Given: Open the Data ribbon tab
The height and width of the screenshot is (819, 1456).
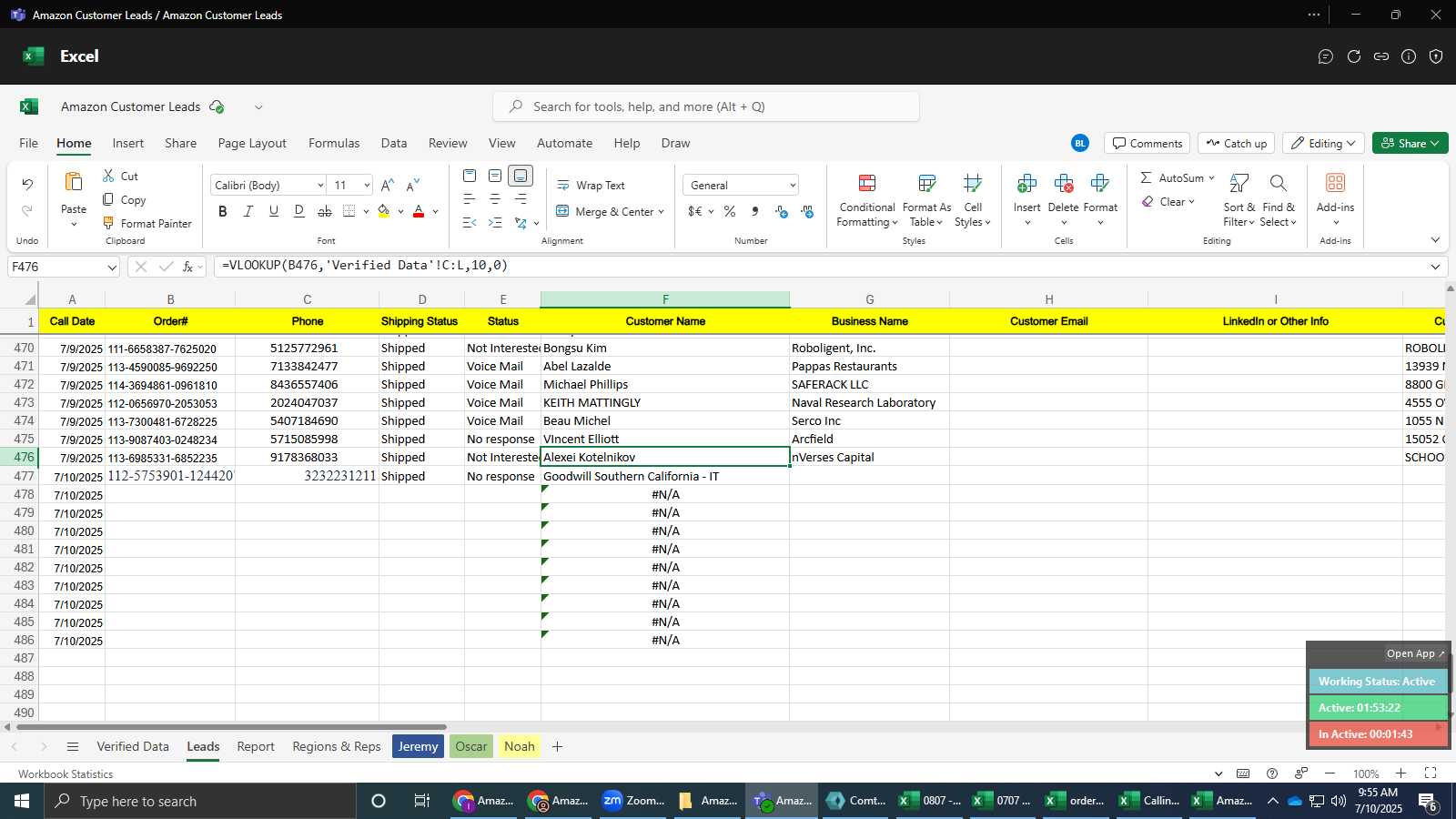Looking at the screenshot, I should pyautogui.click(x=394, y=143).
